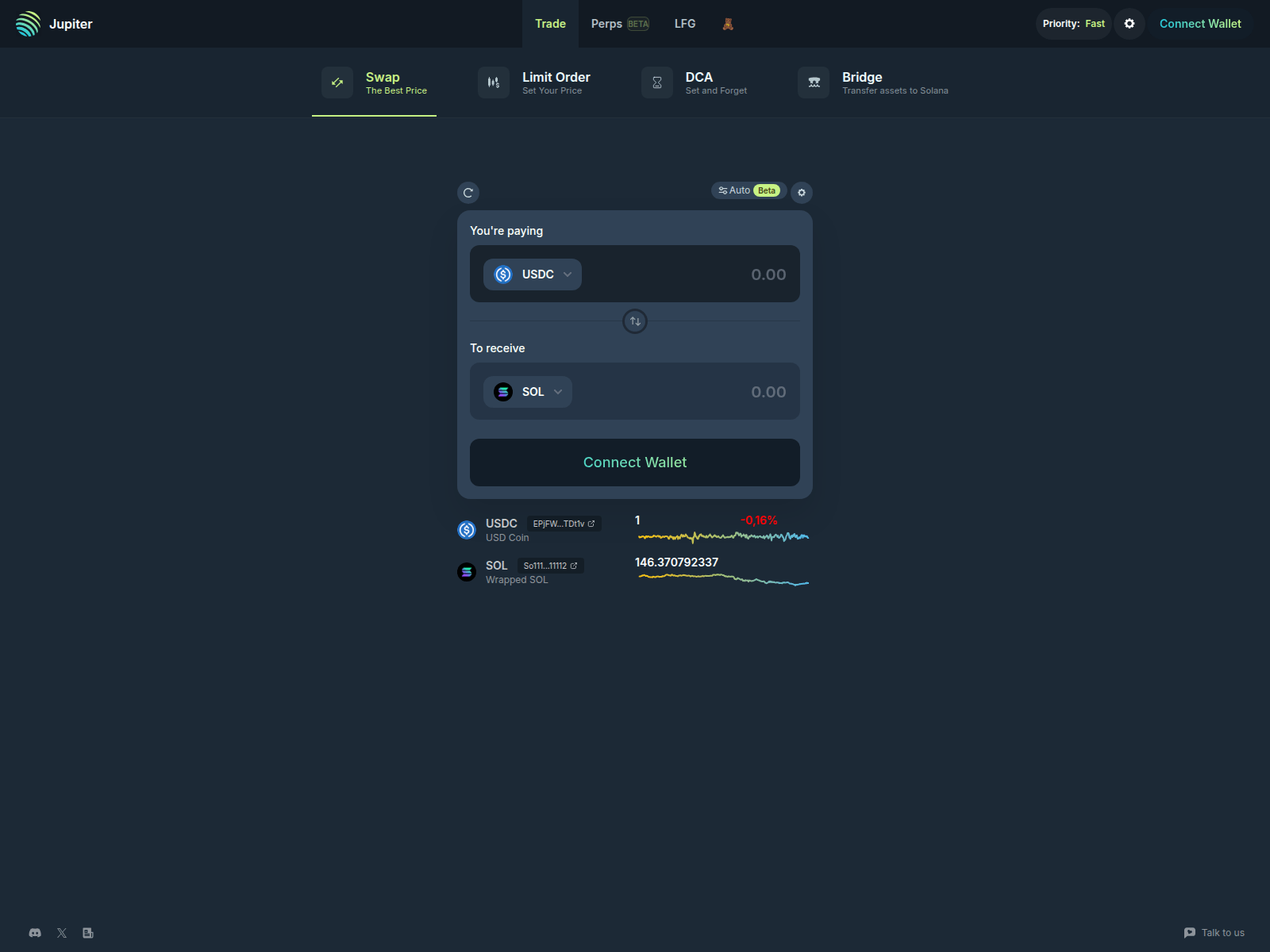This screenshot has height=952, width=1270.
Task: Switch to Bridge tab
Action: tap(873, 83)
